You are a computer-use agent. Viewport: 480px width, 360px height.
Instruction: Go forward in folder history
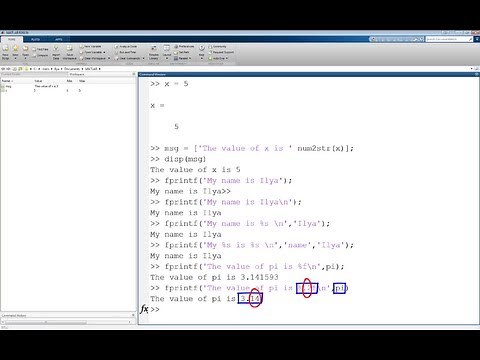click(x=8, y=69)
